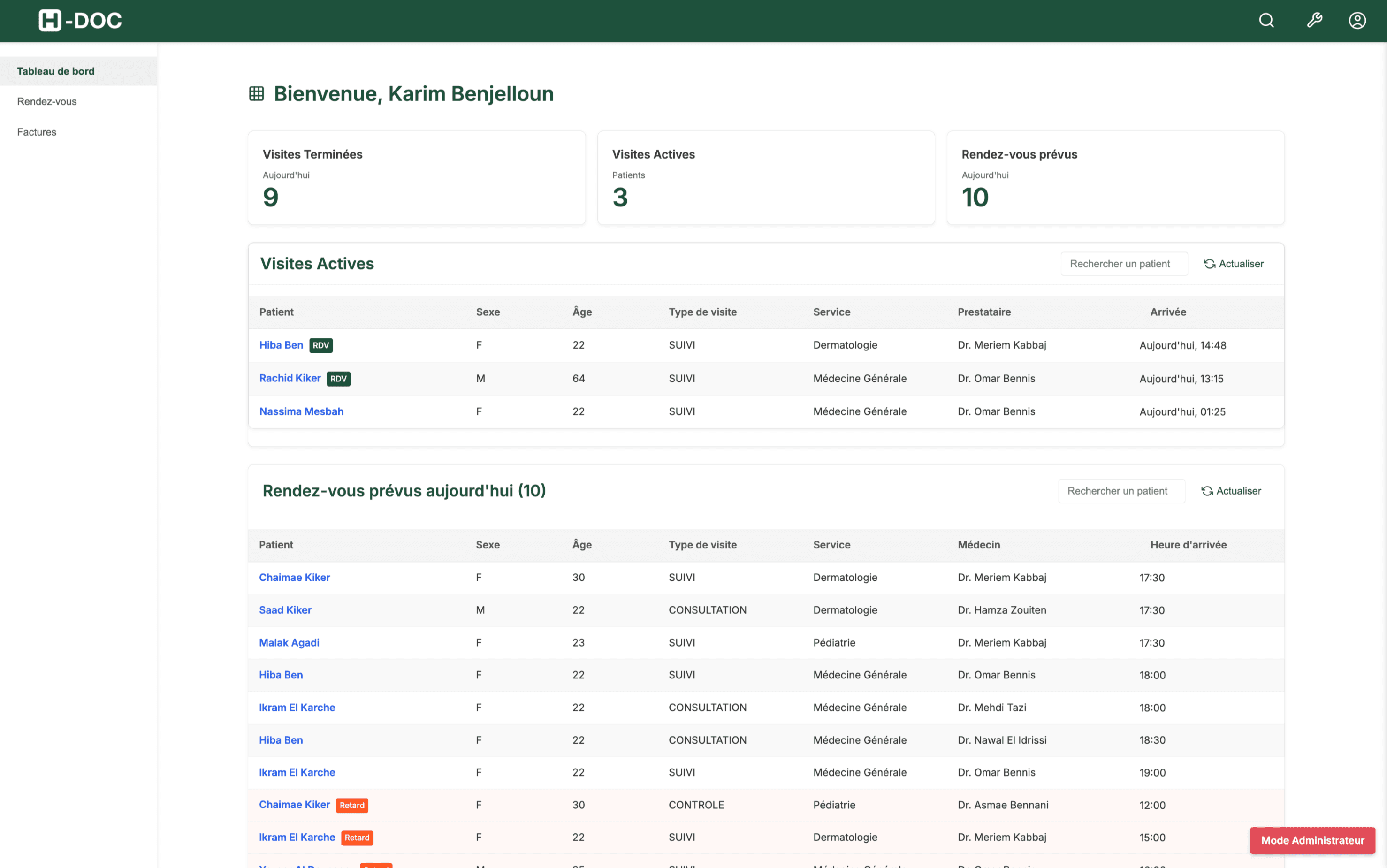Image resolution: width=1387 pixels, height=868 pixels.
Task: Activate Mode Administrateur
Action: tap(1312, 840)
